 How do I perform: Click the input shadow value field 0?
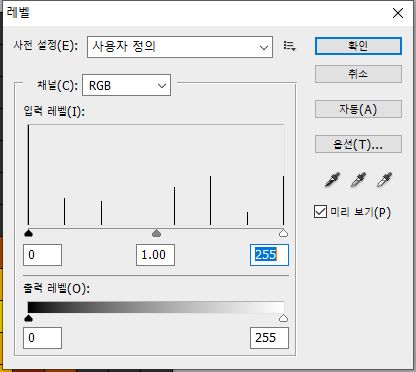coord(42,255)
